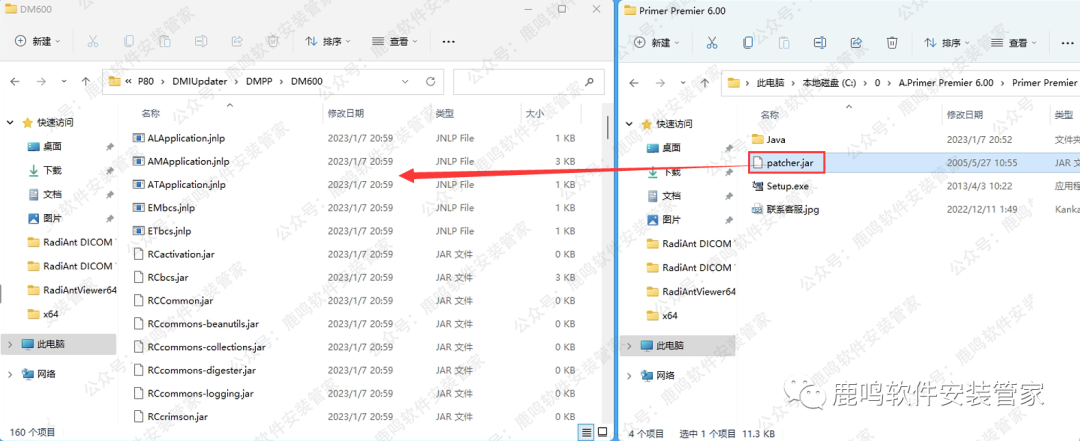Sort DM600 files by 大小 column header

pyautogui.click(x=535, y=113)
